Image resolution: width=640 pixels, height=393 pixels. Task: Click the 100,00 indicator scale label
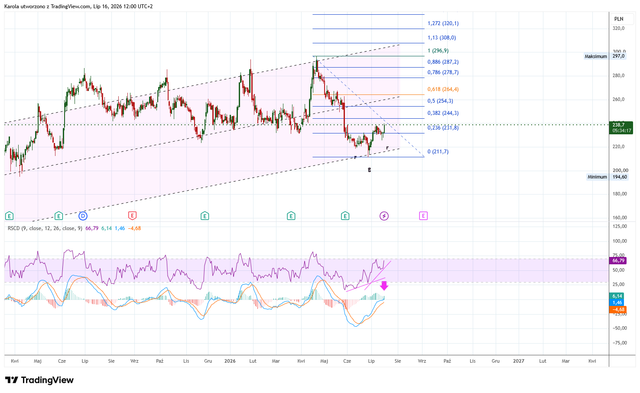(x=620, y=241)
